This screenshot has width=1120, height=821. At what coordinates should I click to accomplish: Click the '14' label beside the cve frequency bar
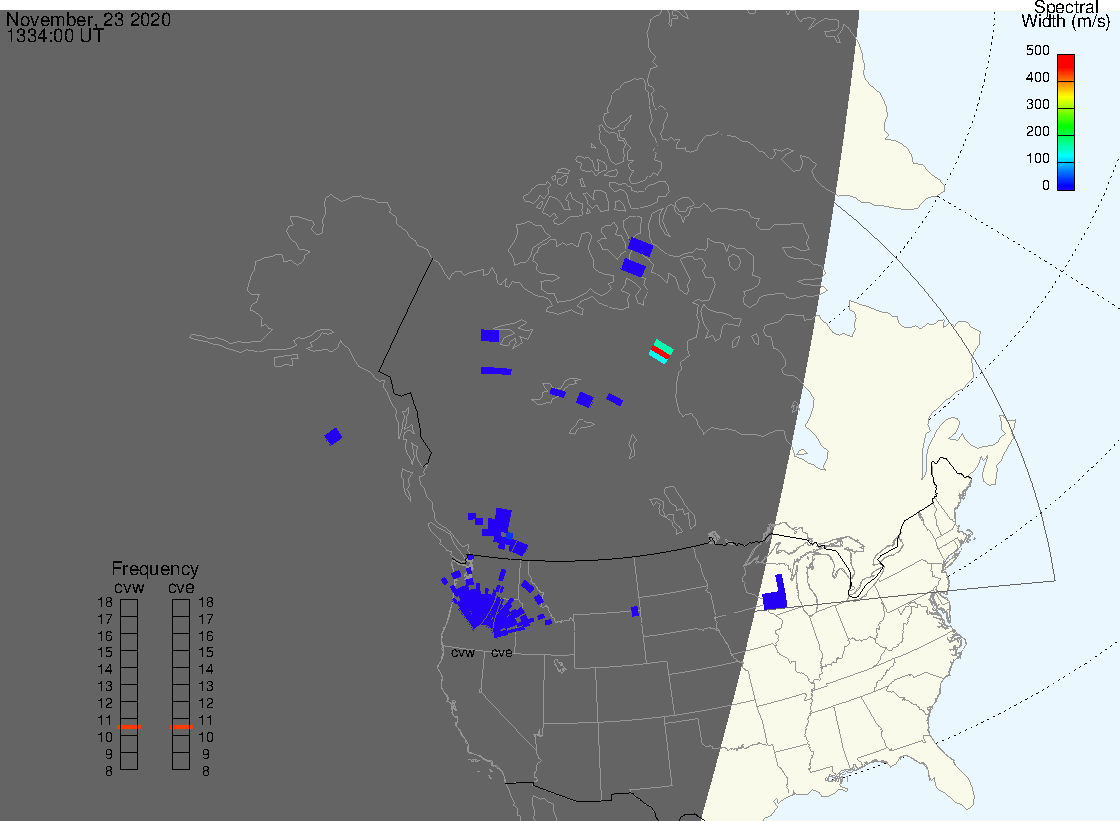(206, 670)
